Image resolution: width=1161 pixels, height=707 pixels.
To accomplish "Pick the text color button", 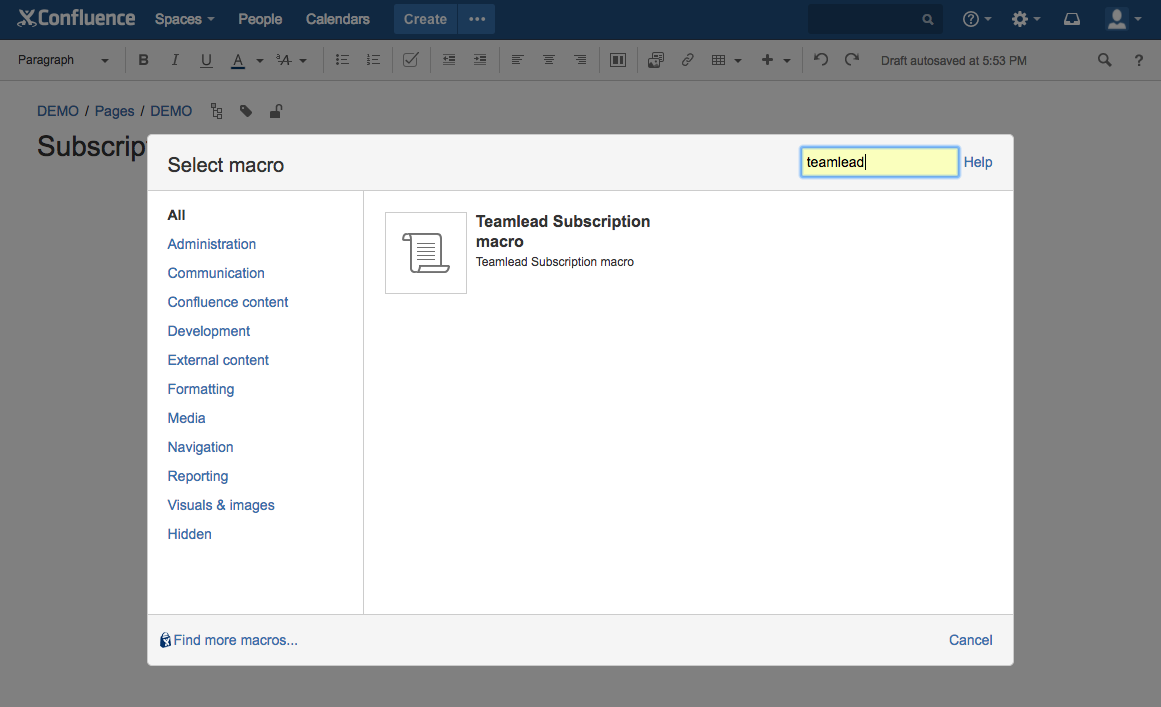I will pos(238,60).
